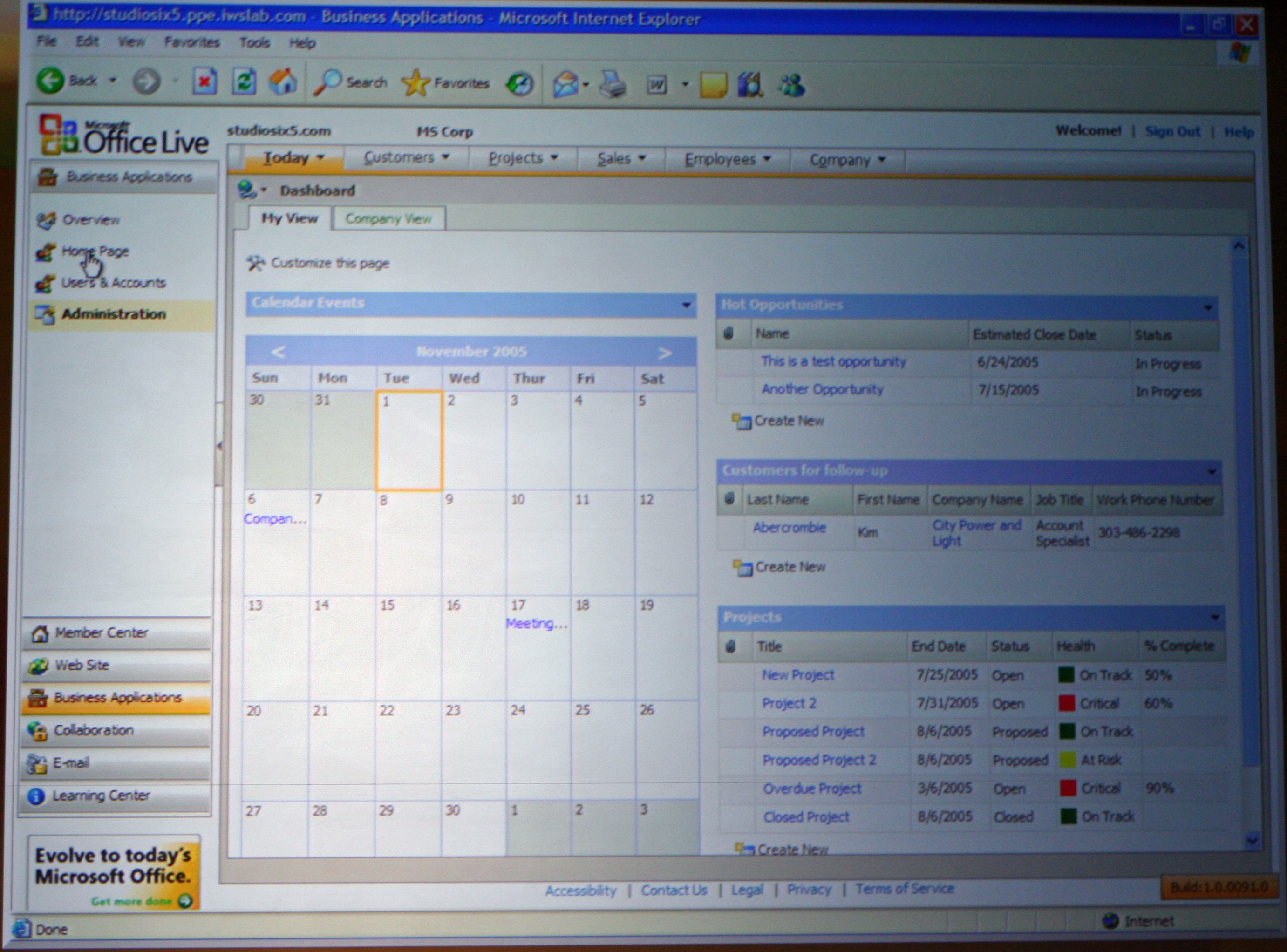Collapse the left navigation pane handle
1287x952 pixels.
(219, 445)
